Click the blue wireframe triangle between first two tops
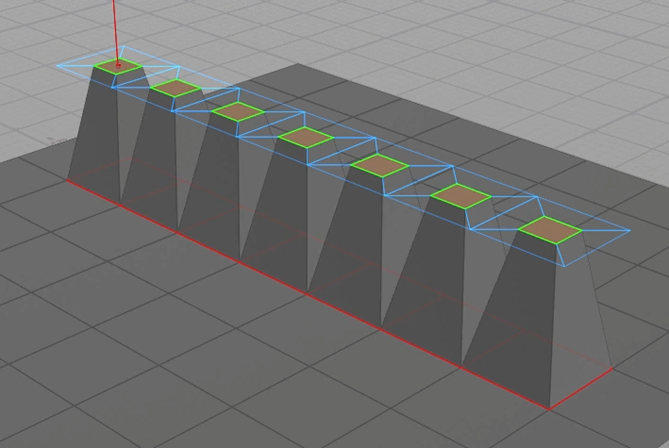The width and height of the screenshot is (669, 448). click(147, 81)
